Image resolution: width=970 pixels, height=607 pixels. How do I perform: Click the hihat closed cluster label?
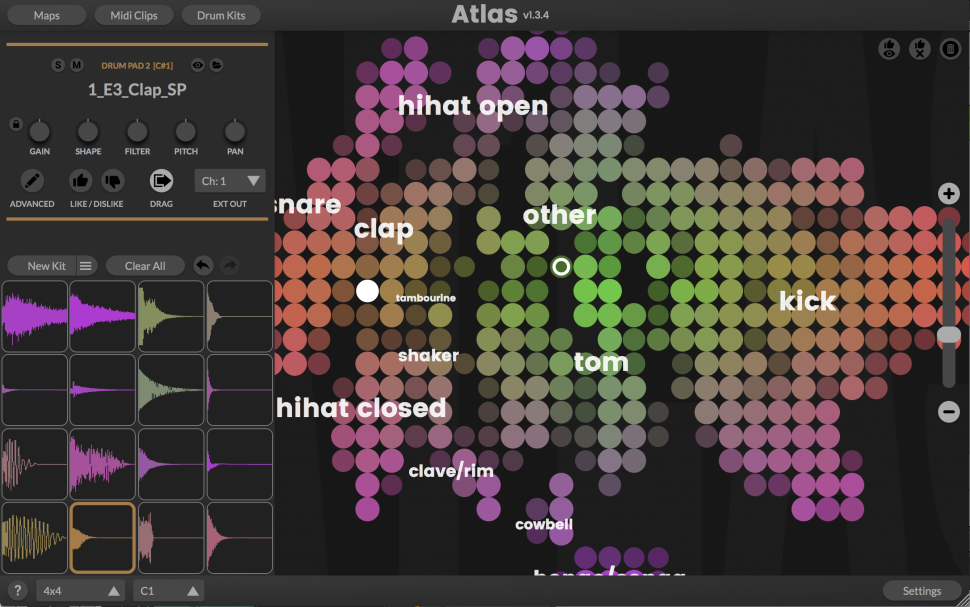361,408
